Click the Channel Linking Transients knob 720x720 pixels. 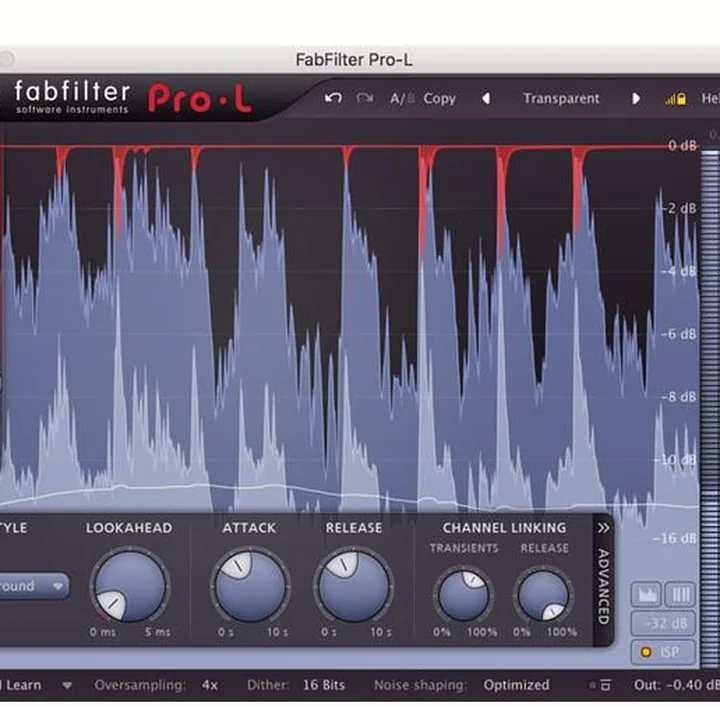point(463,596)
